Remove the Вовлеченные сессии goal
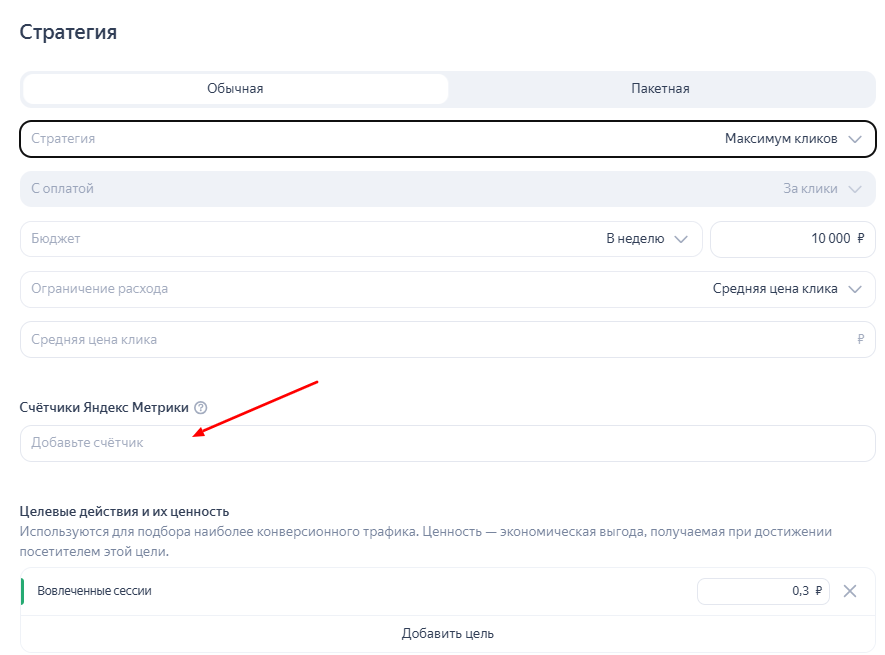This screenshot has height=655, width=885. (849, 591)
